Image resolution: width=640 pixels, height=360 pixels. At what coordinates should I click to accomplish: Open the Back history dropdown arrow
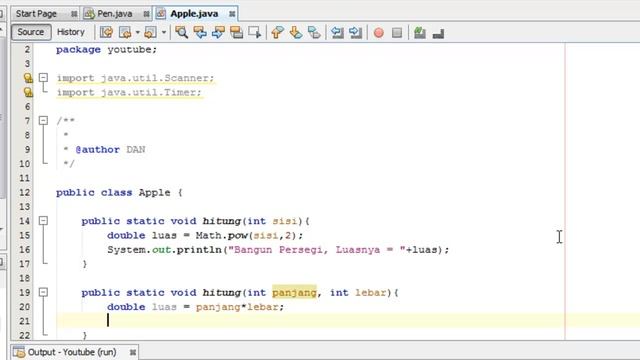138,32
